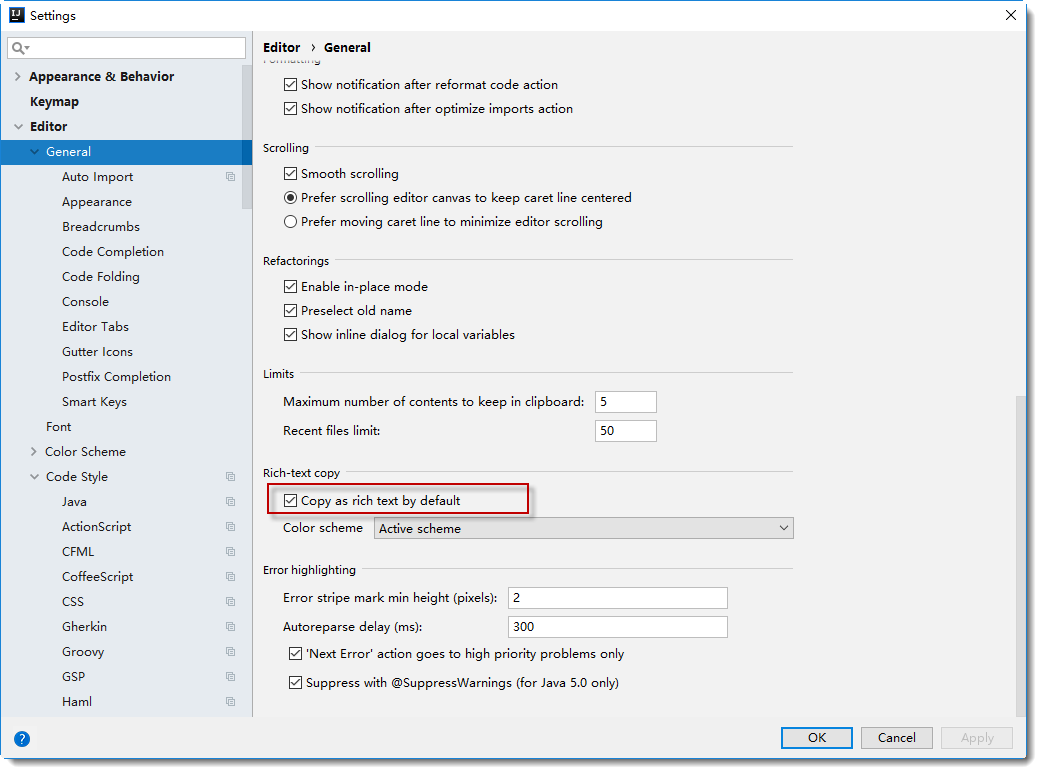Disable Copy as rich text by default
This screenshot has height=774, width=1042.
point(291,500)
